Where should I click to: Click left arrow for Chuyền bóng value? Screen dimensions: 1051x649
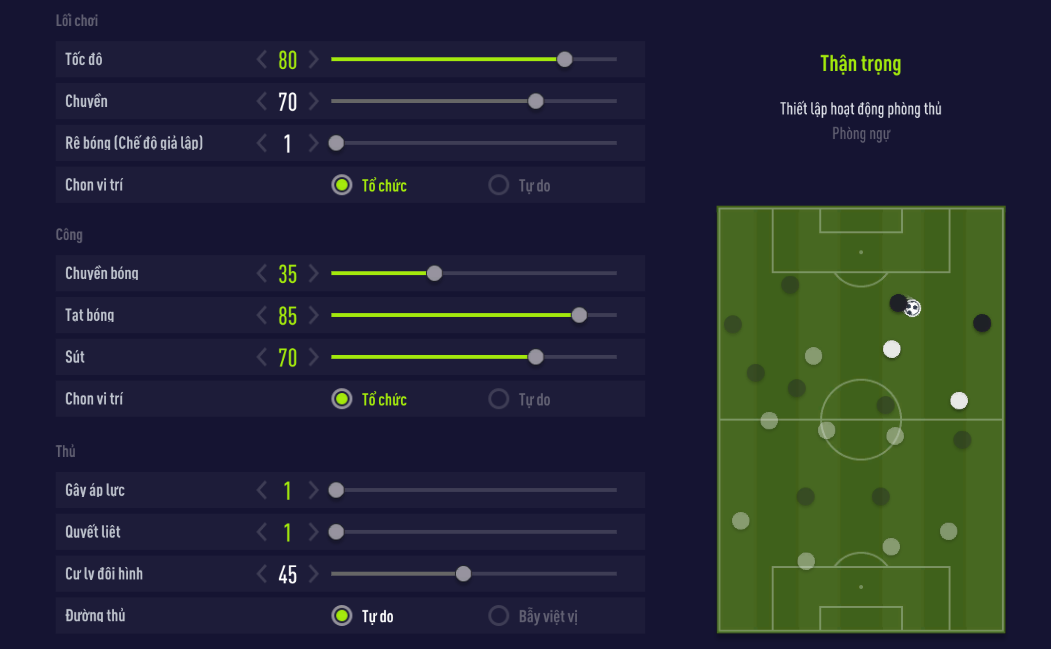coord(262,274)
